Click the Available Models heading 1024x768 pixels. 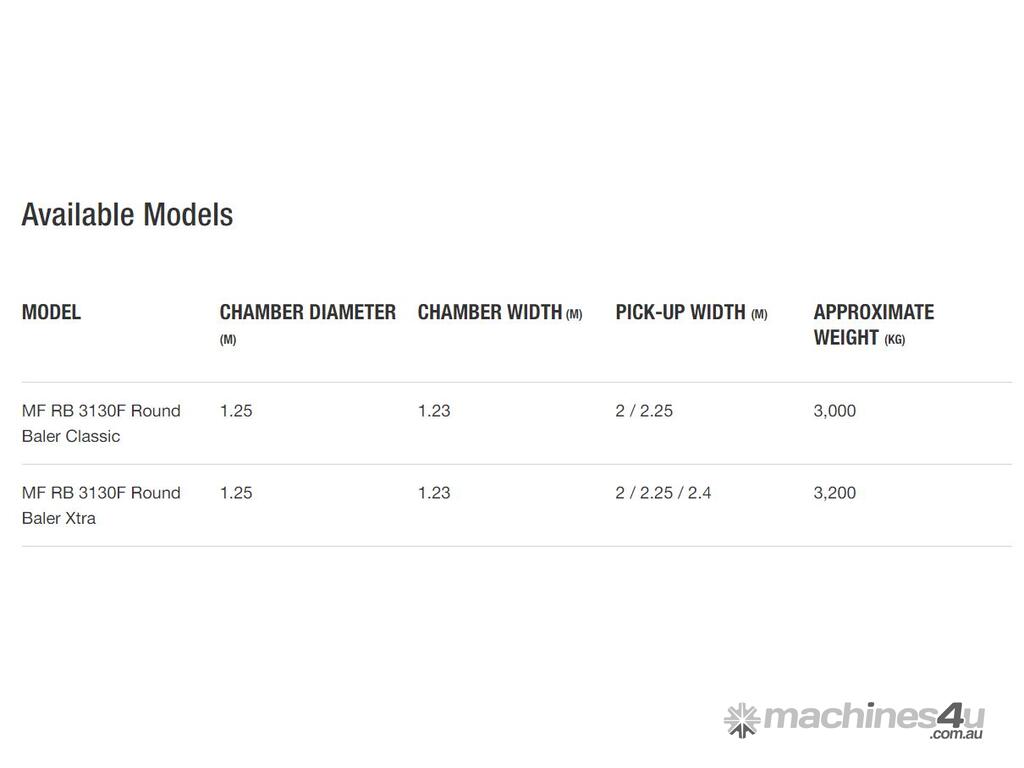click(127, 214)
